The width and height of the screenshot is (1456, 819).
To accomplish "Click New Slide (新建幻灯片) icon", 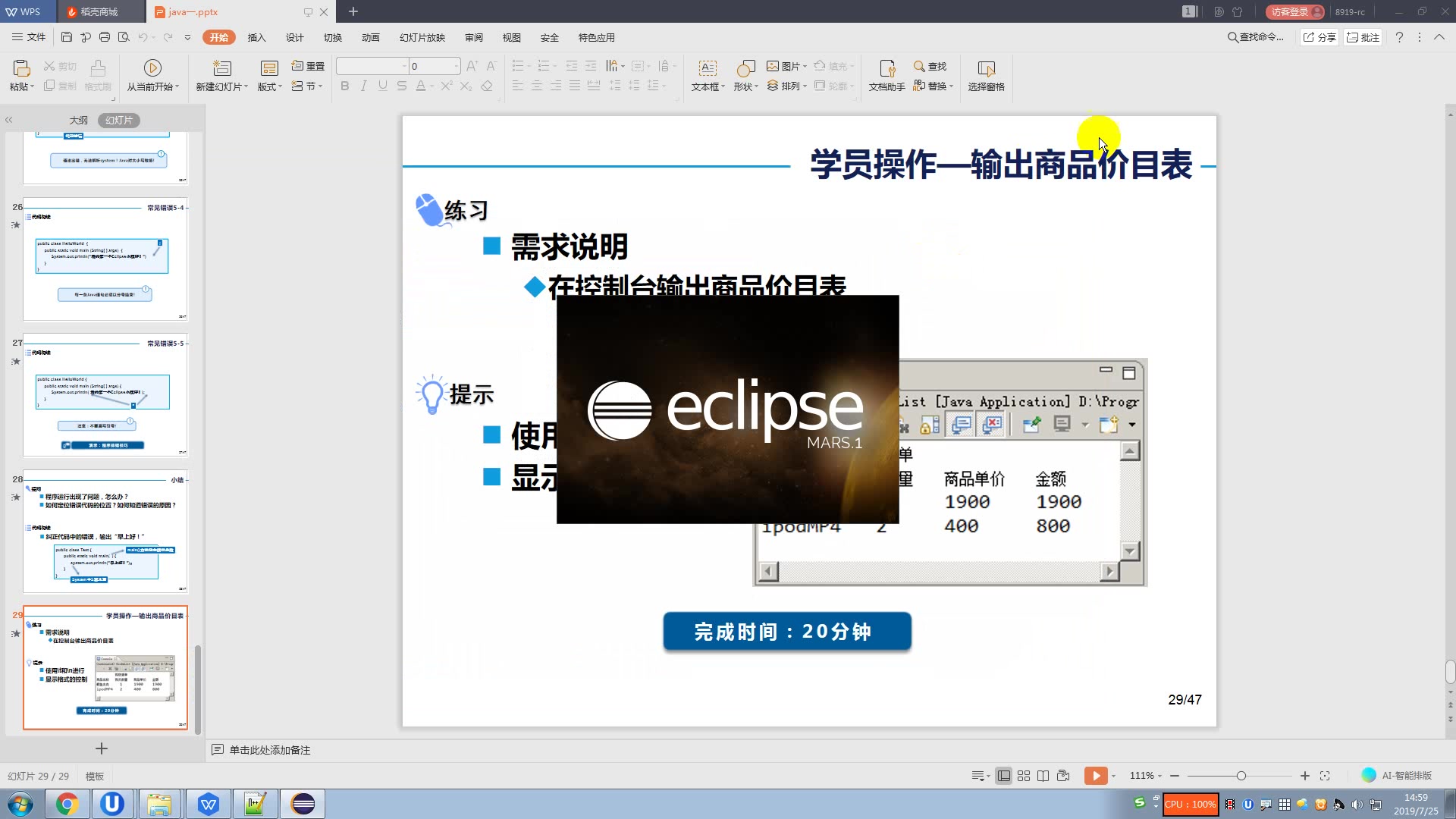I will (221, 68).
